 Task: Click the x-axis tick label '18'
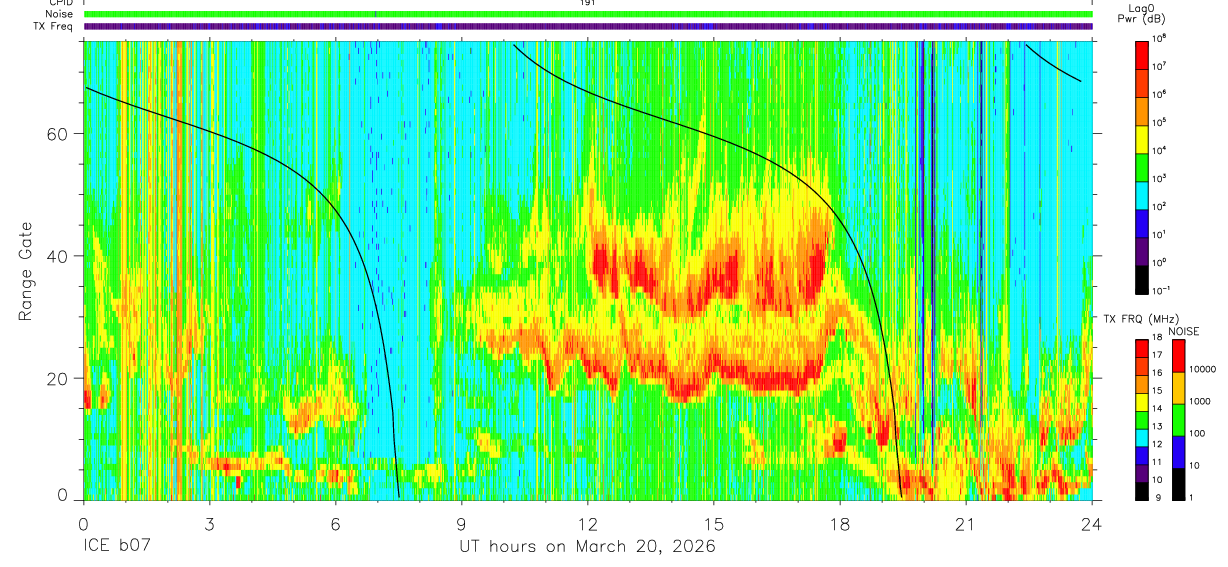(x=840, y=524)
